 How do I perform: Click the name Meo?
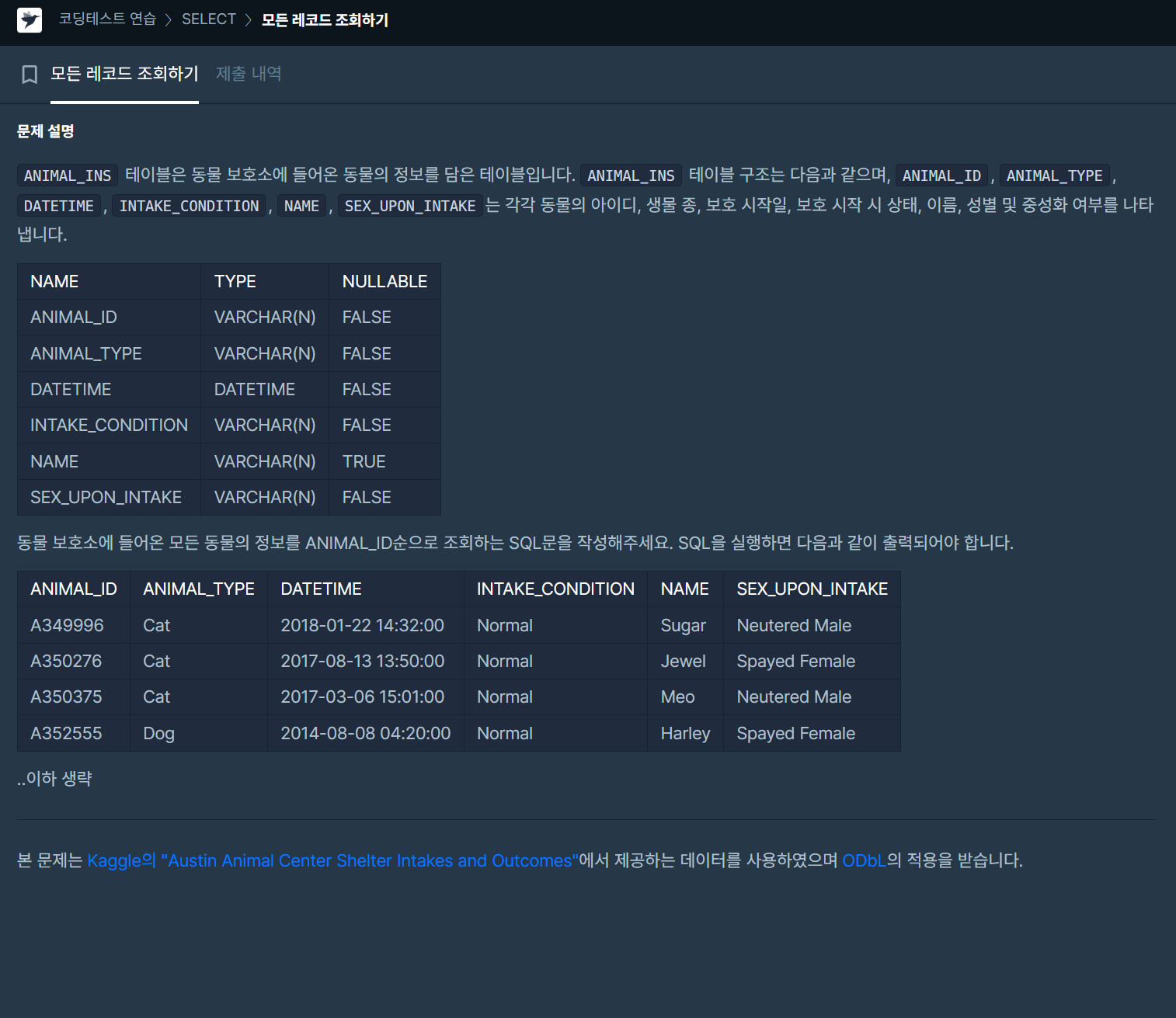pyautogui.click(x=678, y=697)
